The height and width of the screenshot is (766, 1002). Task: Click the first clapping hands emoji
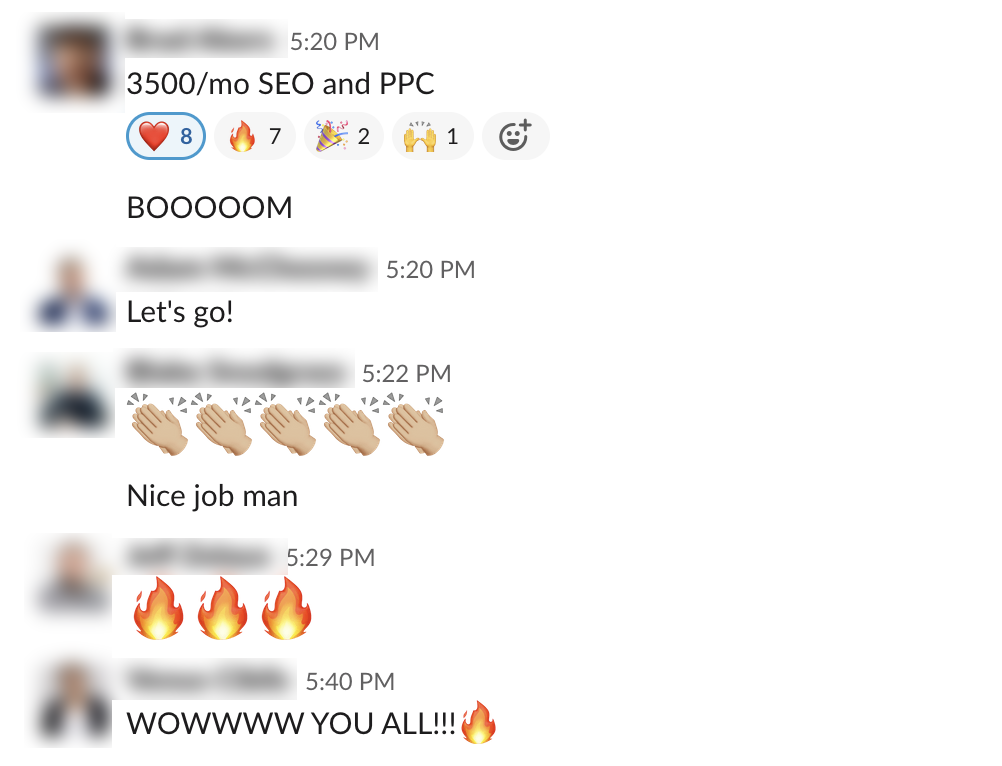[158, 424]
